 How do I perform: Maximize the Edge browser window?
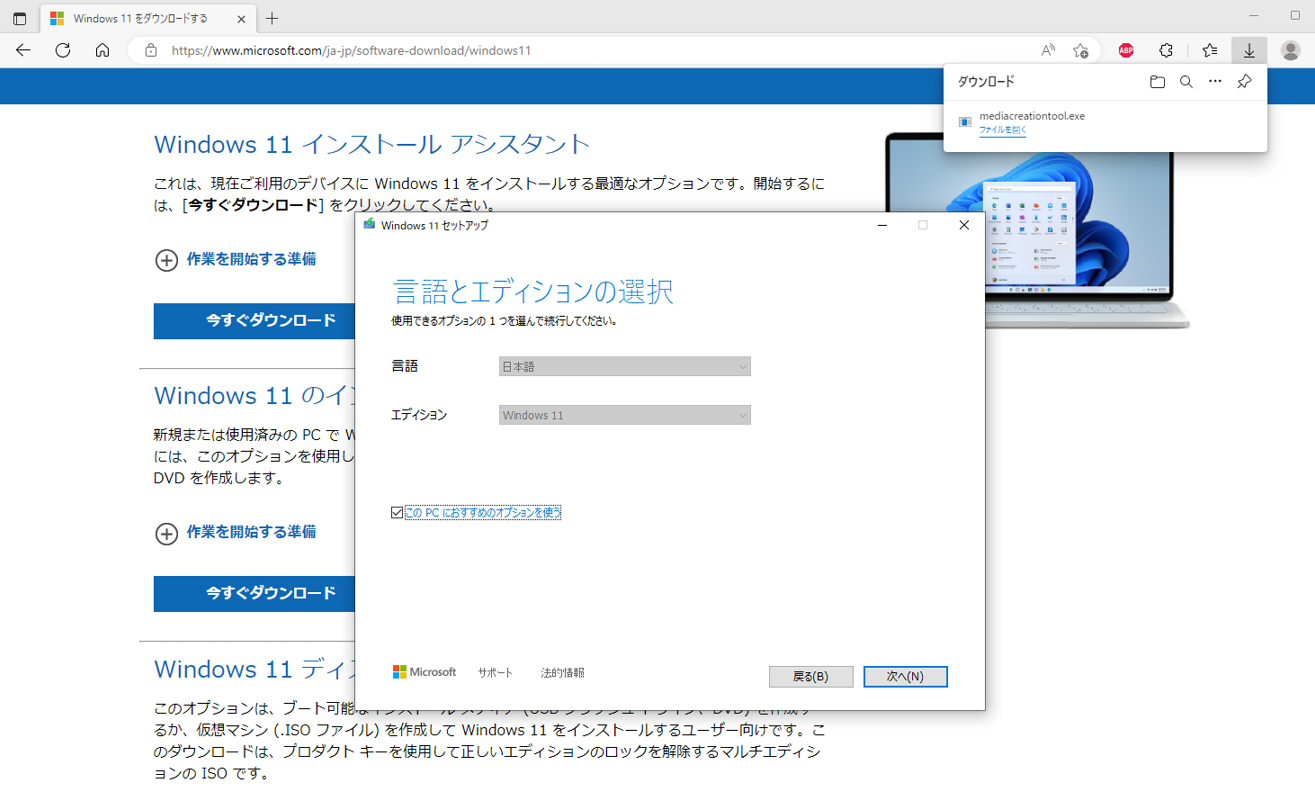point(1296,16)
